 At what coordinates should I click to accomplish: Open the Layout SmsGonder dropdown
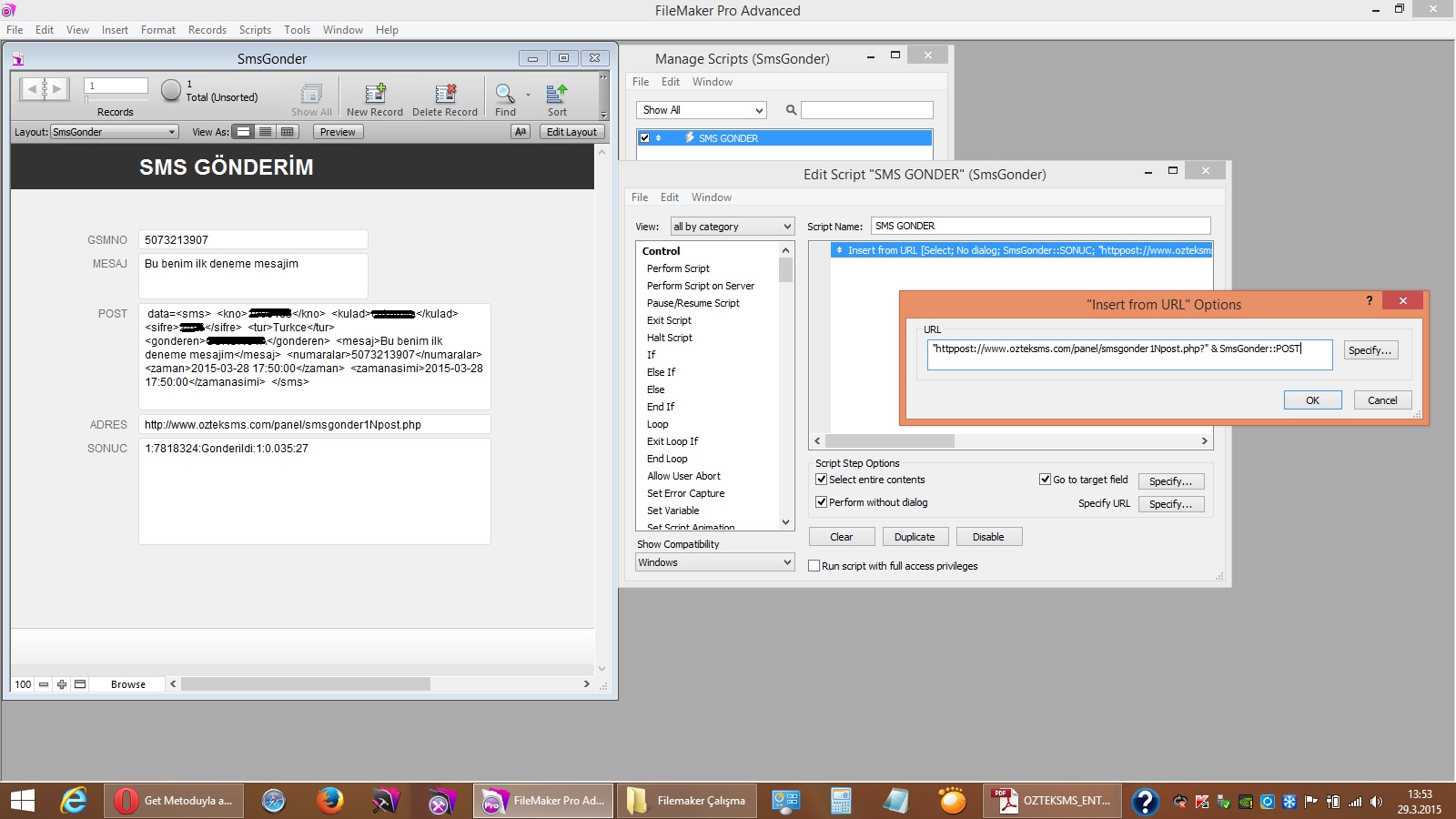(114, 132)
